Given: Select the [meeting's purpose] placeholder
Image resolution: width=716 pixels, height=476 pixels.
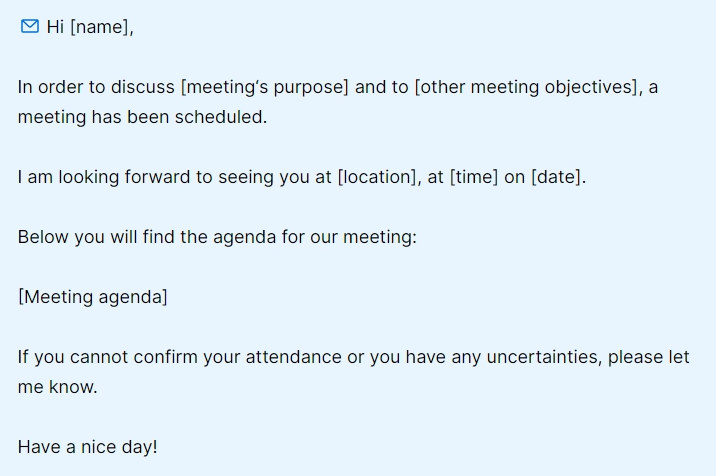Looking at the screenshot, I should [x=264, y=87].
